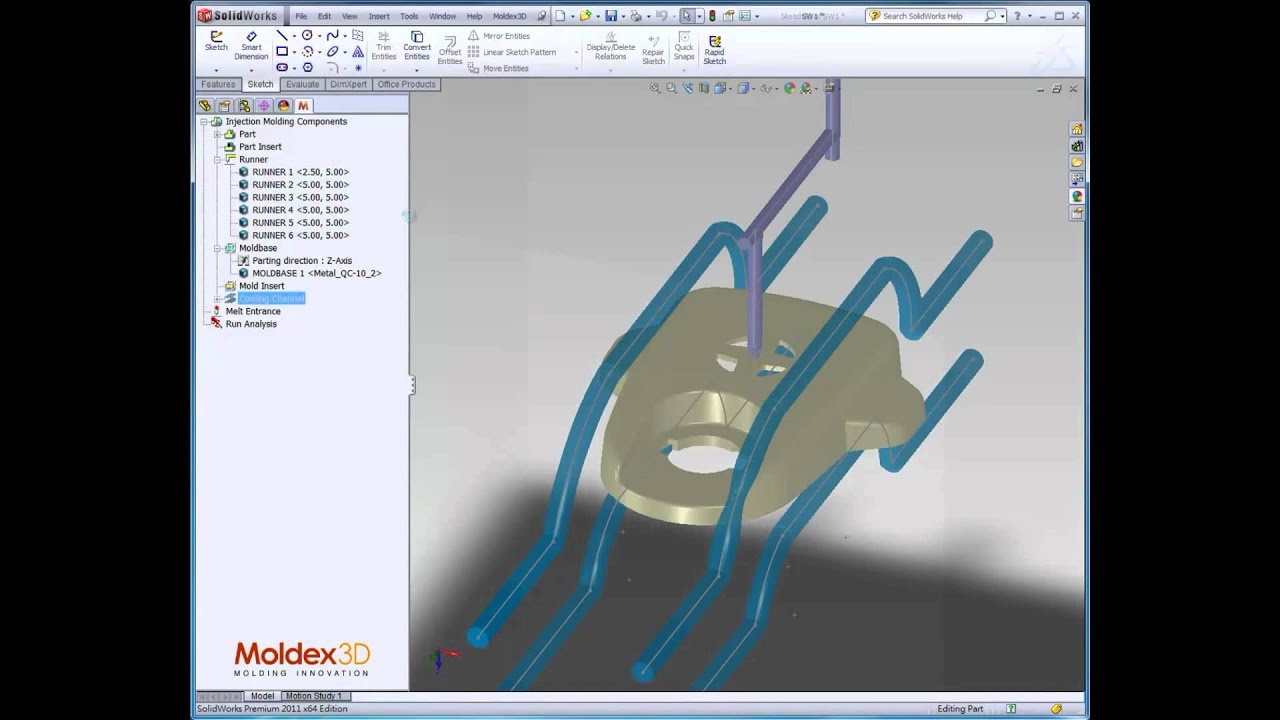
Task: Select the Corner Rectangle tool
Action: [x=282, y=52]
